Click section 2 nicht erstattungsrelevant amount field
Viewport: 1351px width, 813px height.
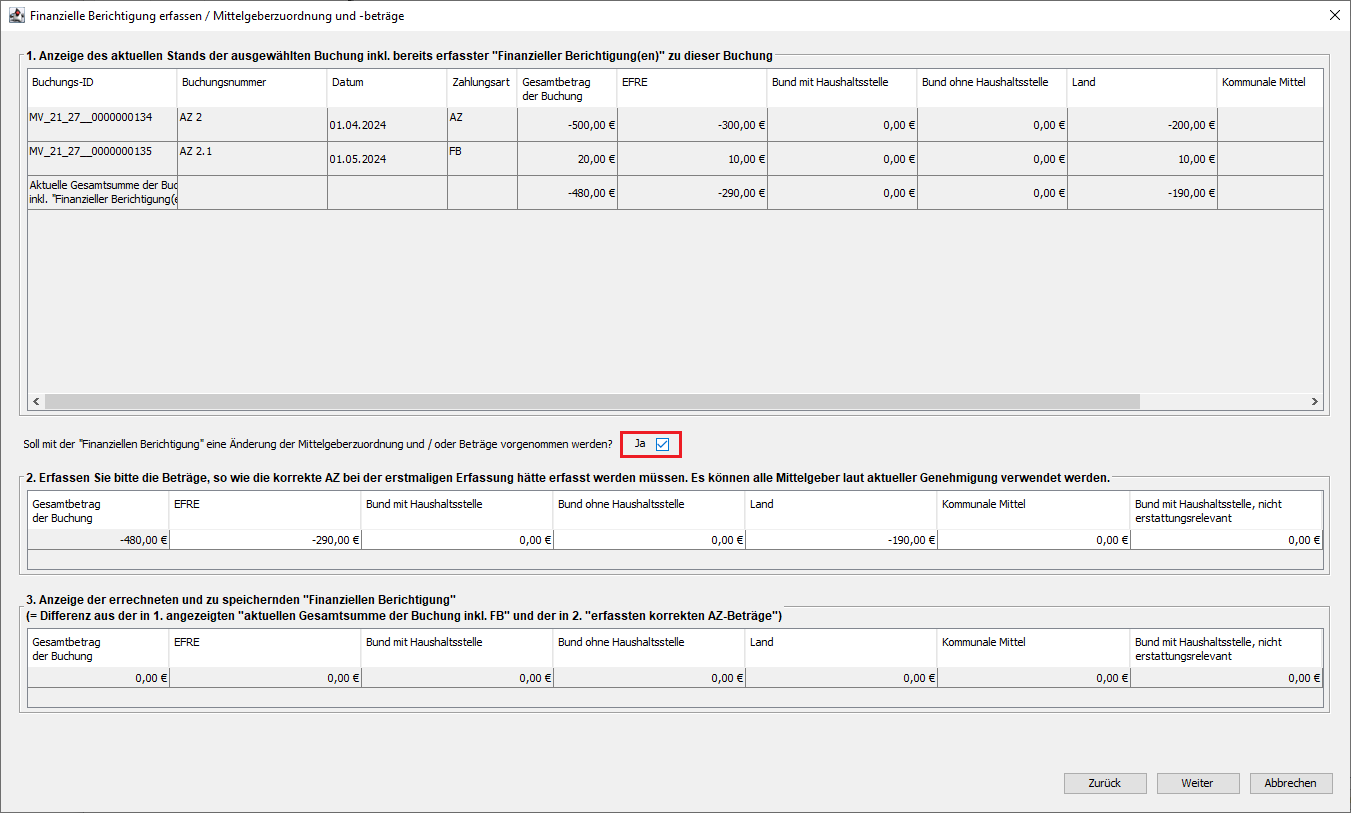[1226, 540]
